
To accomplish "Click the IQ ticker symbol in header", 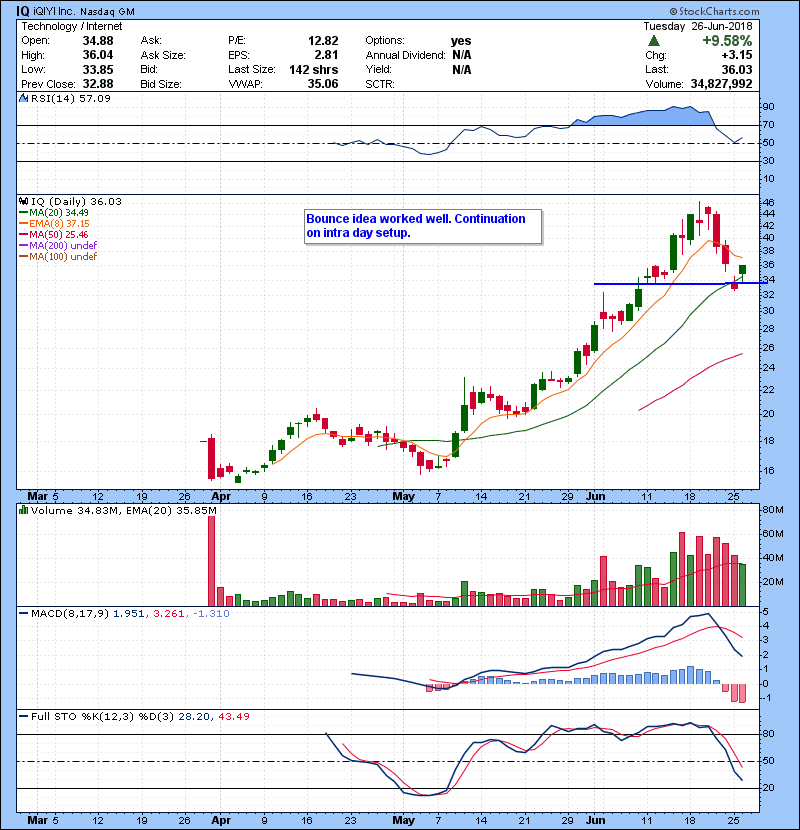I will pos(22,11).
